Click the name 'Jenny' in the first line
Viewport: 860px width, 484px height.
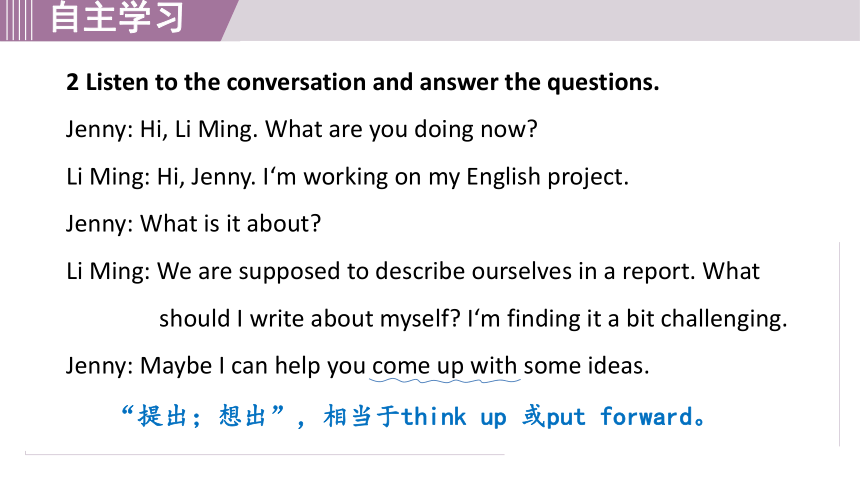(x=97, y=130)
